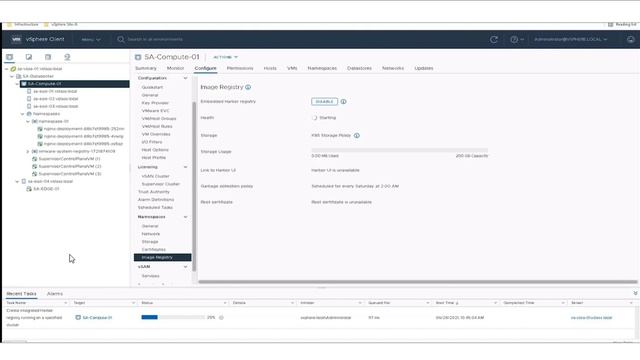Open the Menu dropdown in the top bar
The width and height of the screenshot is (640, 360).
click(91, 40)
